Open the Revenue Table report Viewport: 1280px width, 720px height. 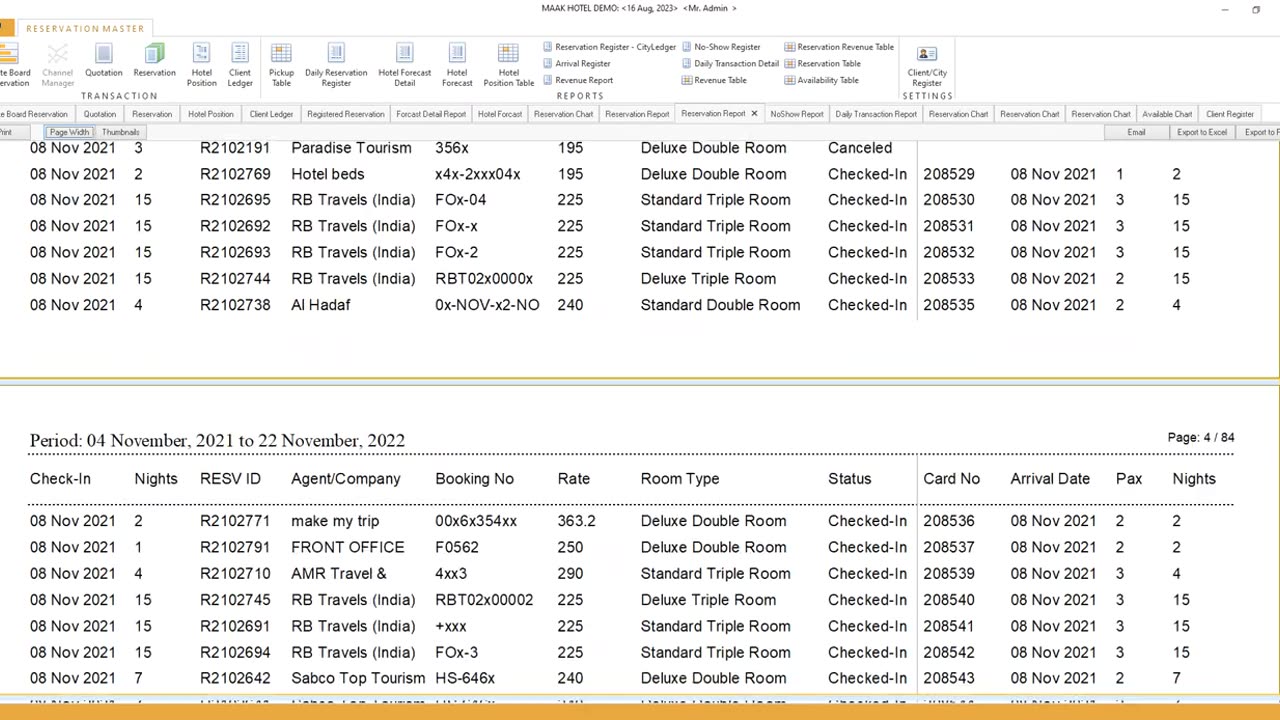[714, 80]
